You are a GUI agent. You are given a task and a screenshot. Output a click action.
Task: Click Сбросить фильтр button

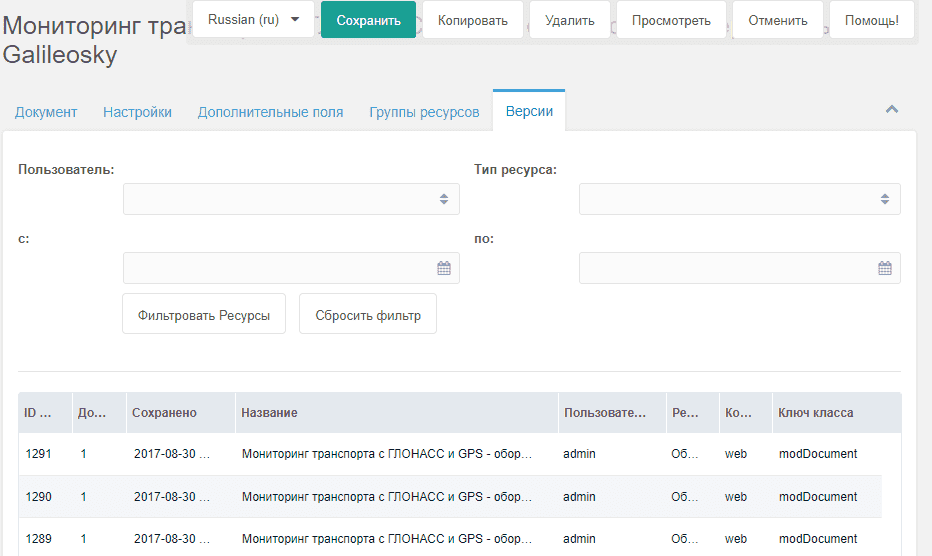[x=368, y=314]
